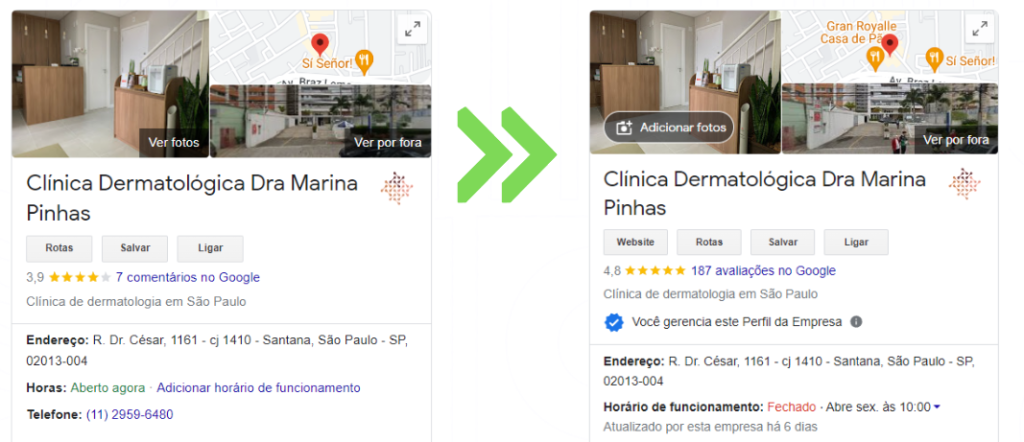Open 7 comentários no Google link

[187, 277]
